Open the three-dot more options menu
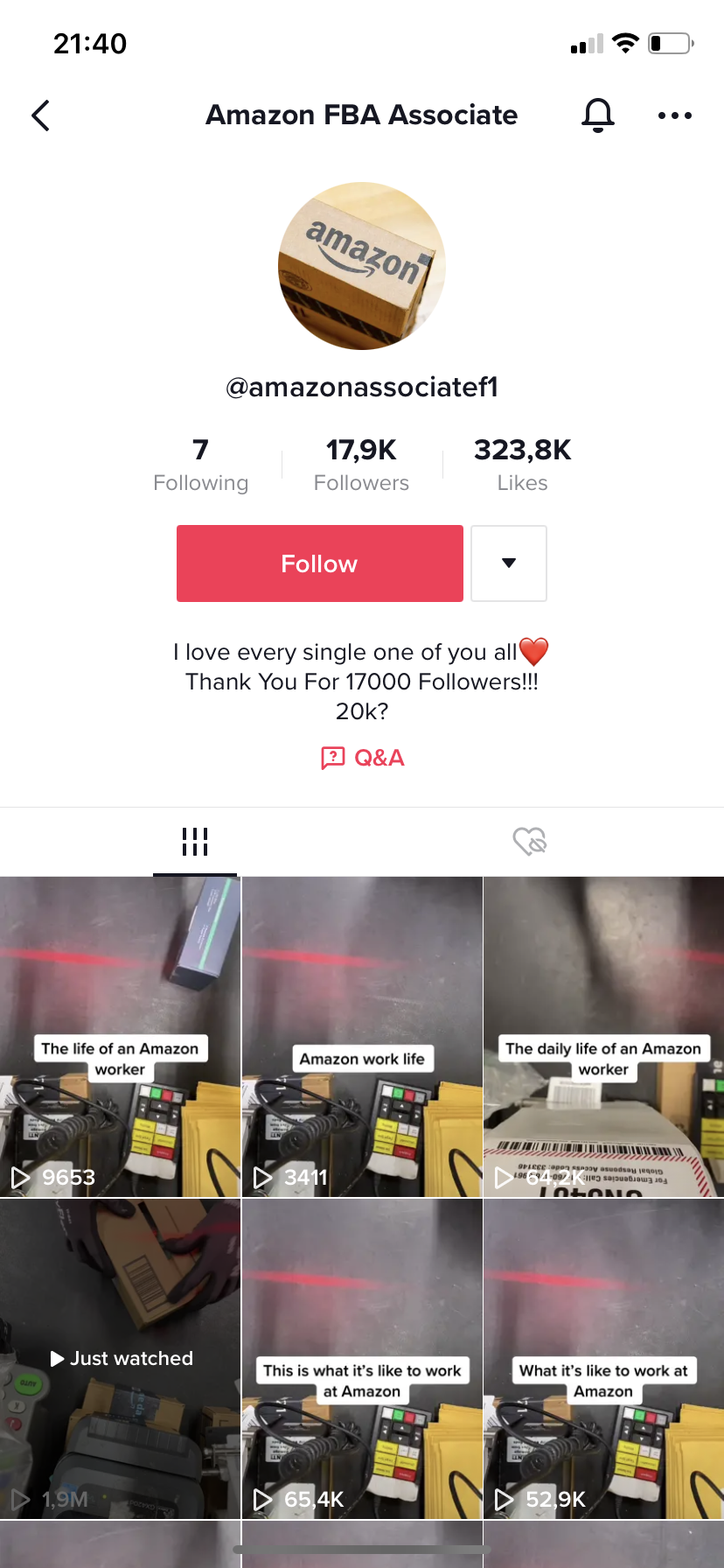724x1568 pixels. pyautogui.click(x=675, y=115)
